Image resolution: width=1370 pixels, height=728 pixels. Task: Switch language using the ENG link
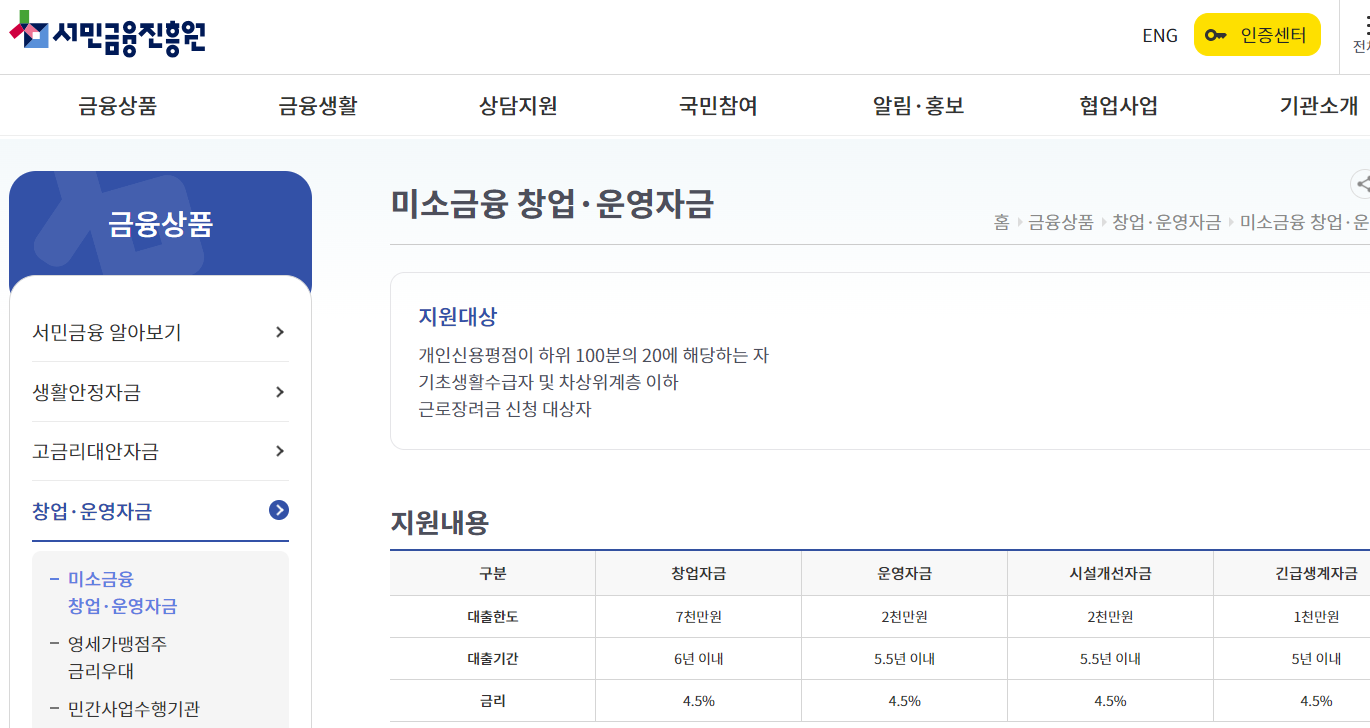1159,35
